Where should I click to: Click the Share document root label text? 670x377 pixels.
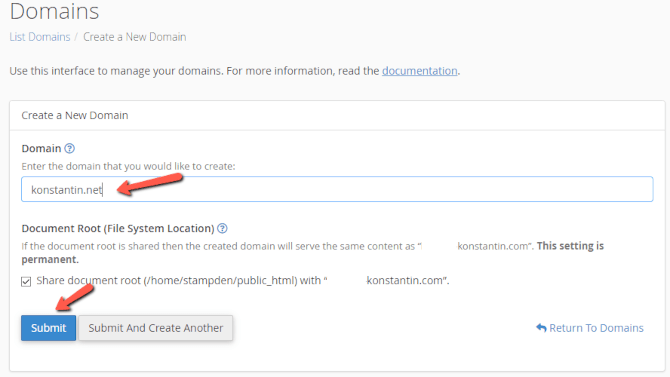[243, 280]
